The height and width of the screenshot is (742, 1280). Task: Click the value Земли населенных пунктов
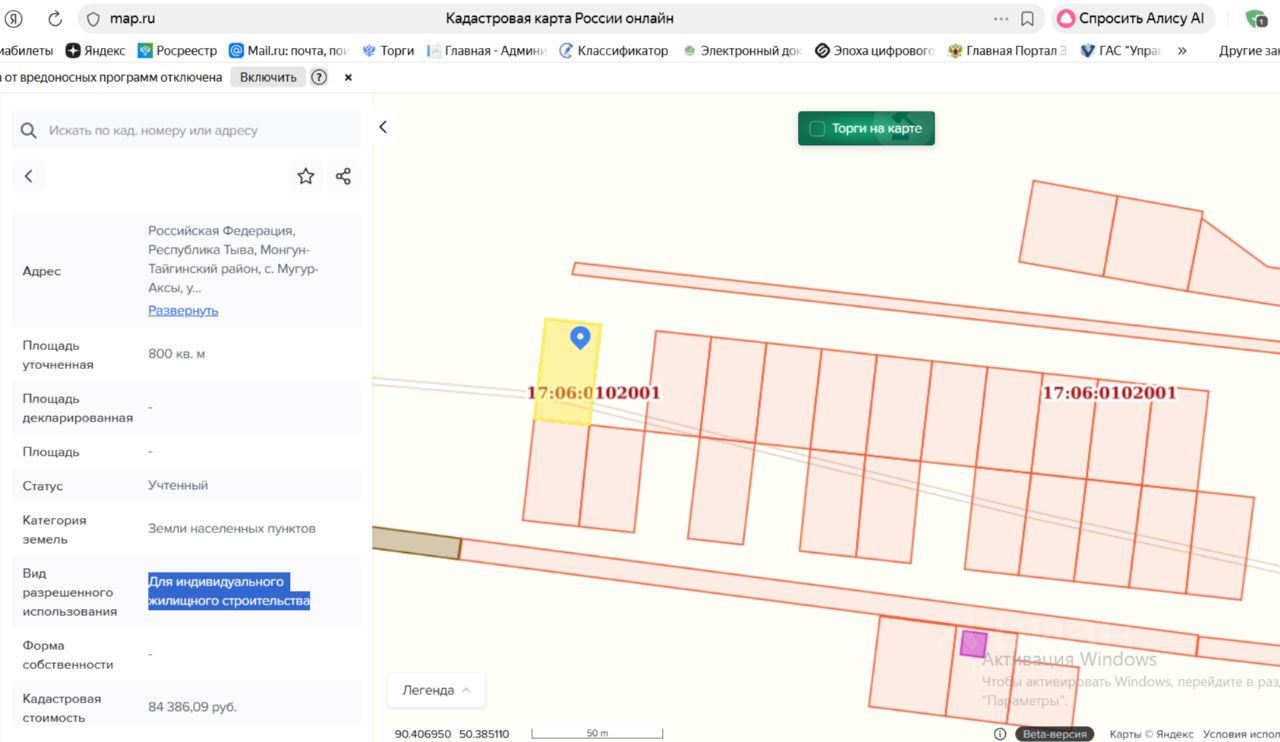coord(232,528)
